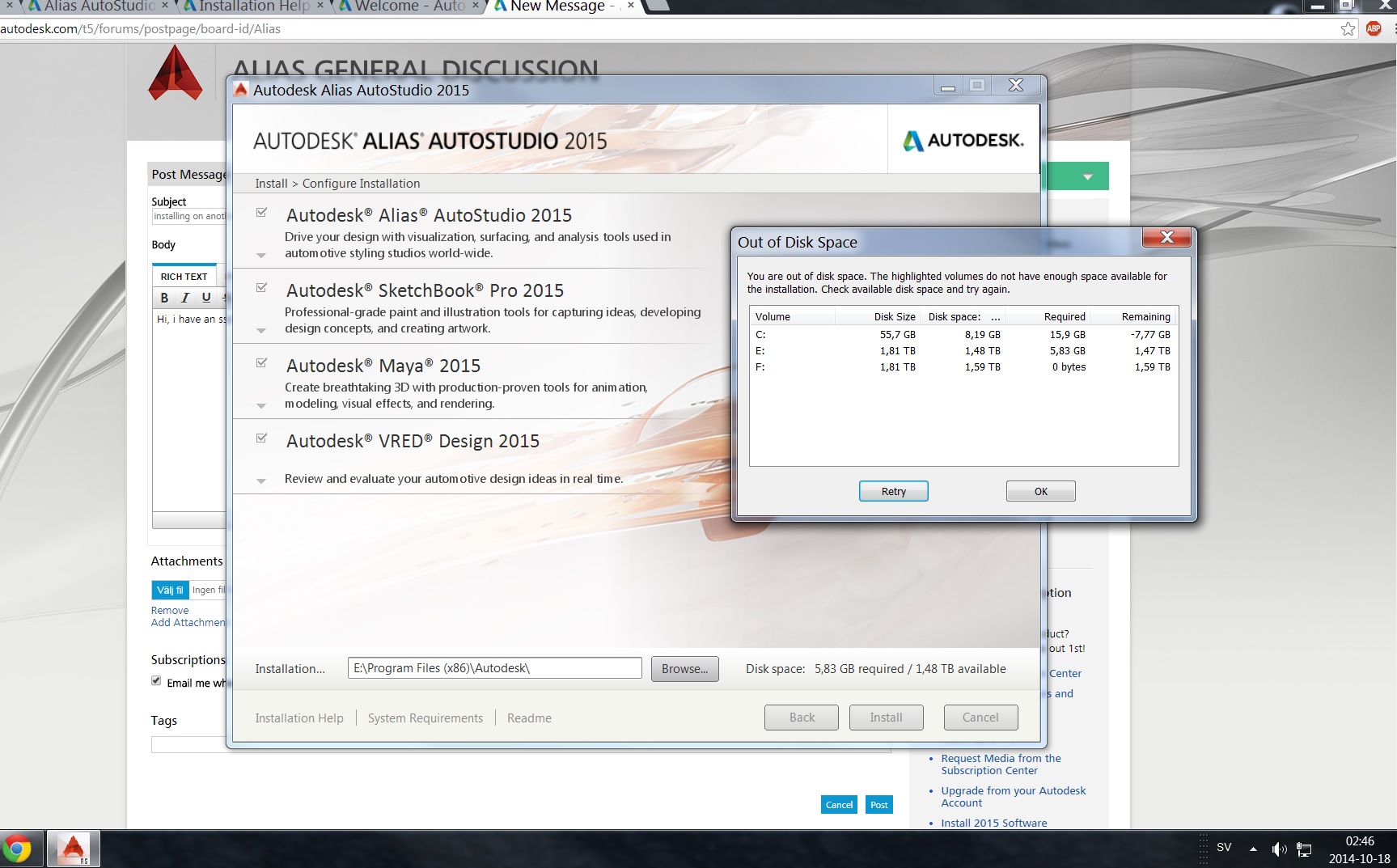Viewport: 1397px width, 868px height.
Task: Apply italic formatting in the message editor
Action: point(185,298)
